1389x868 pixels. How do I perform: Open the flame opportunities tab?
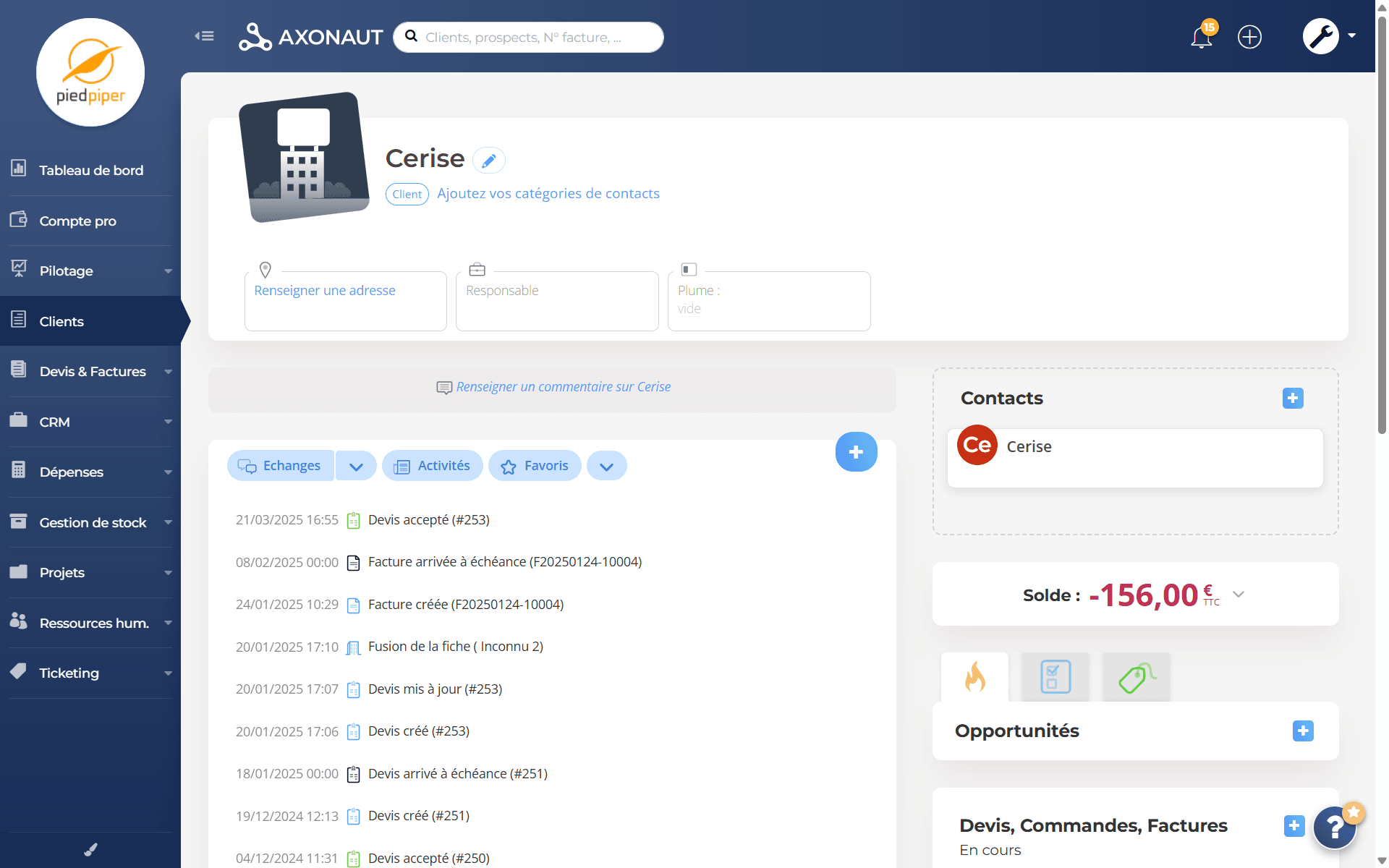pos(974,678)
